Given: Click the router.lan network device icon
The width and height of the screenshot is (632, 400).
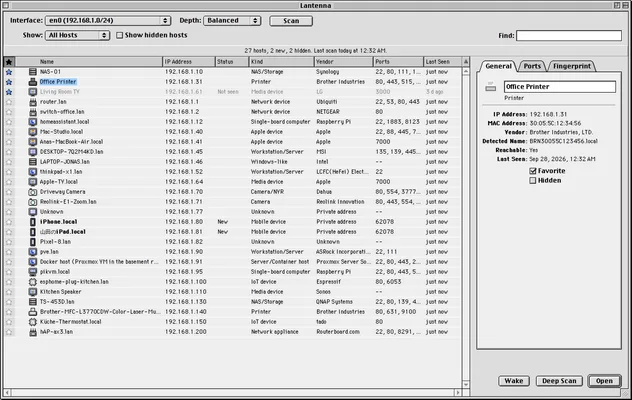Looking at the screenshot, I should (x=33, y=102).
